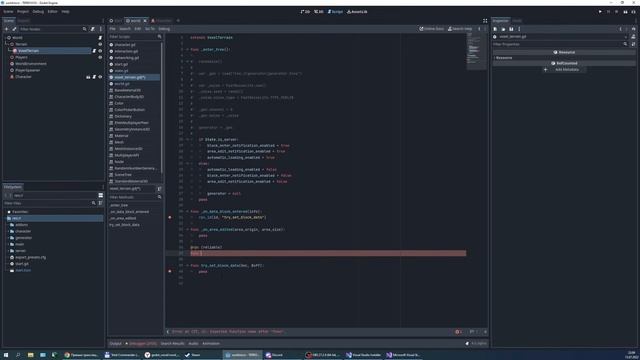The width and height of the screenshot is (640, 360).
Task: Open the script editor Search menu
Action: [125, 29]
